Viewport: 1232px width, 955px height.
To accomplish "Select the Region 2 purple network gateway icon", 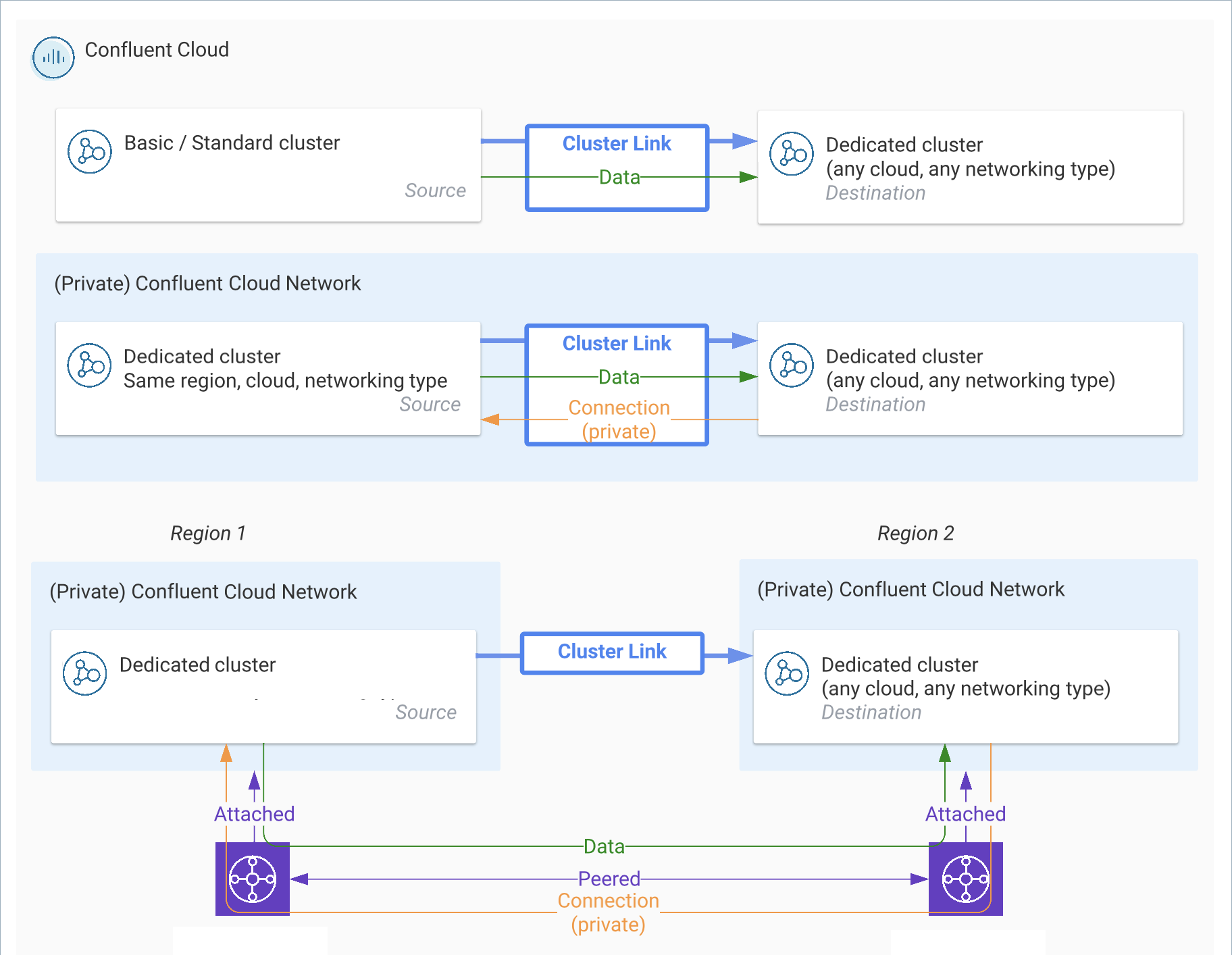I will (x=966, y=878).
